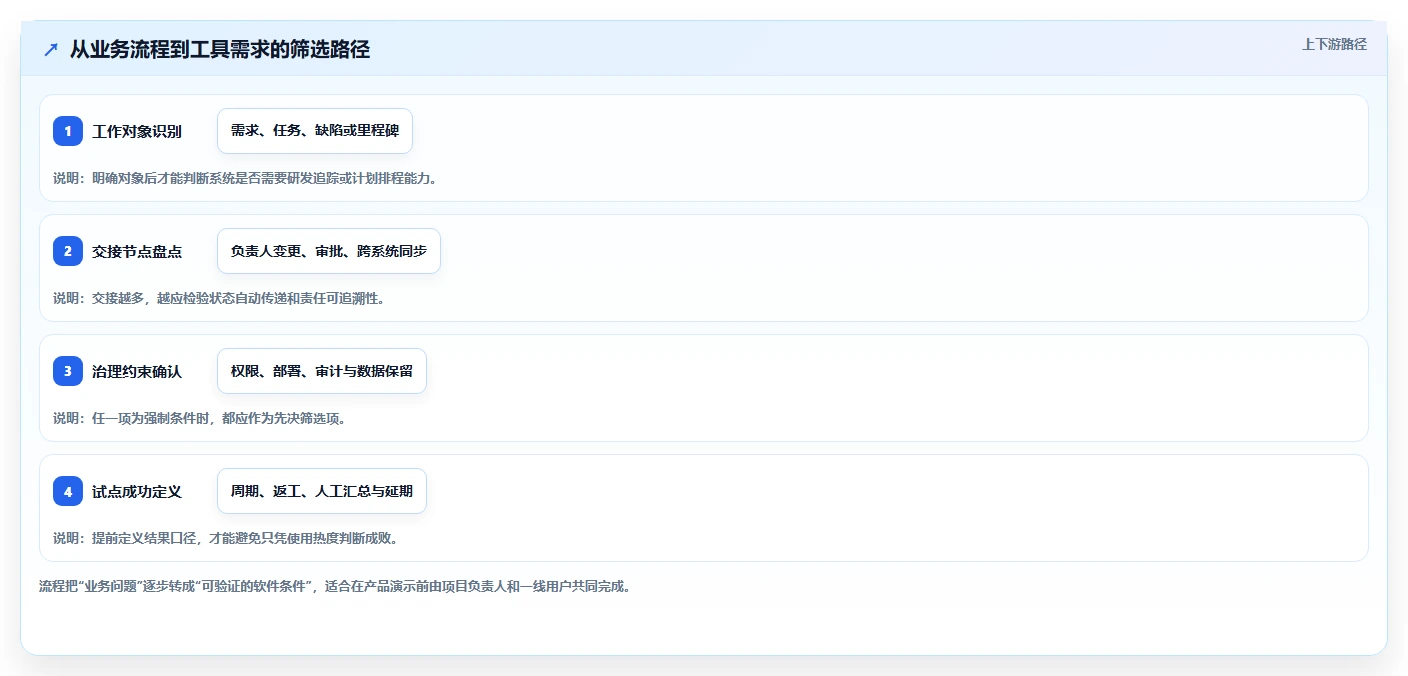Click the step number 4 badge
Viewport: 1408px width, 676px height.
68,491
